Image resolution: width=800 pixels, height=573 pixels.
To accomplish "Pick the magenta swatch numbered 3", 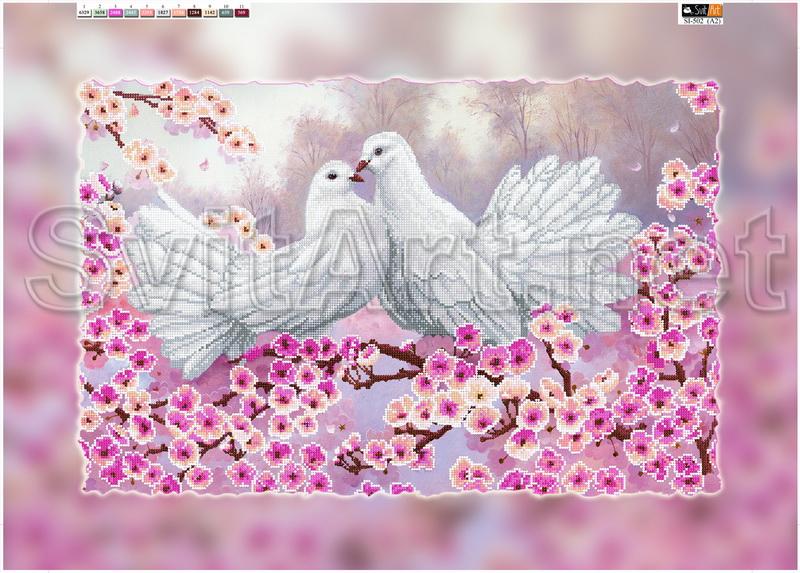I will tap(117, 11).
